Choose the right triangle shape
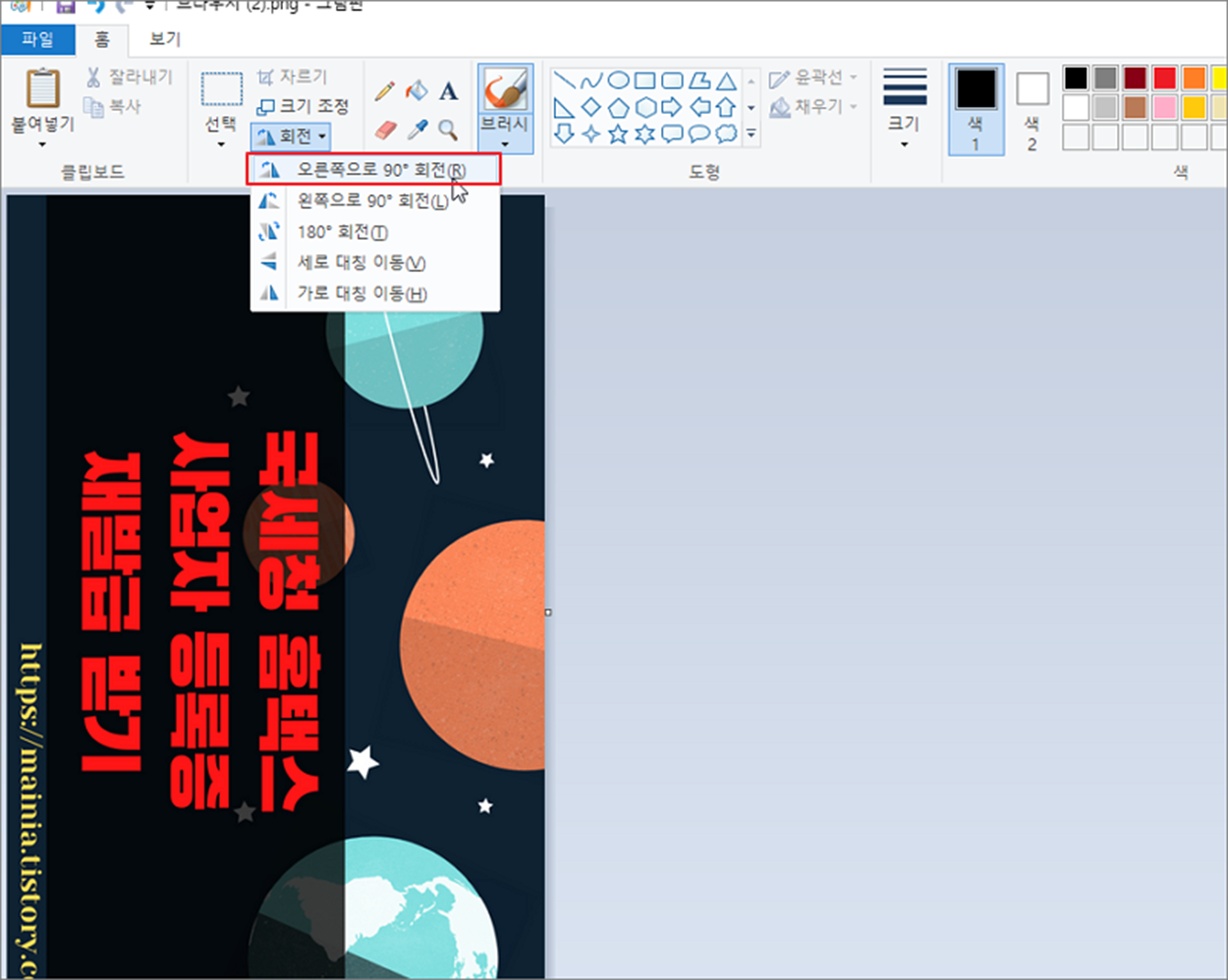Image resolution: width=1228 pixels, height=980 pixels. tap(564, 107)
